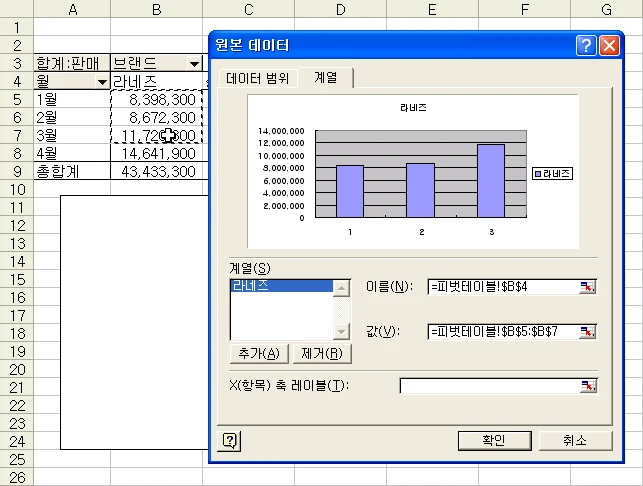
Task: Click the chart preview title 라네즈
Action: click(413, 108)
